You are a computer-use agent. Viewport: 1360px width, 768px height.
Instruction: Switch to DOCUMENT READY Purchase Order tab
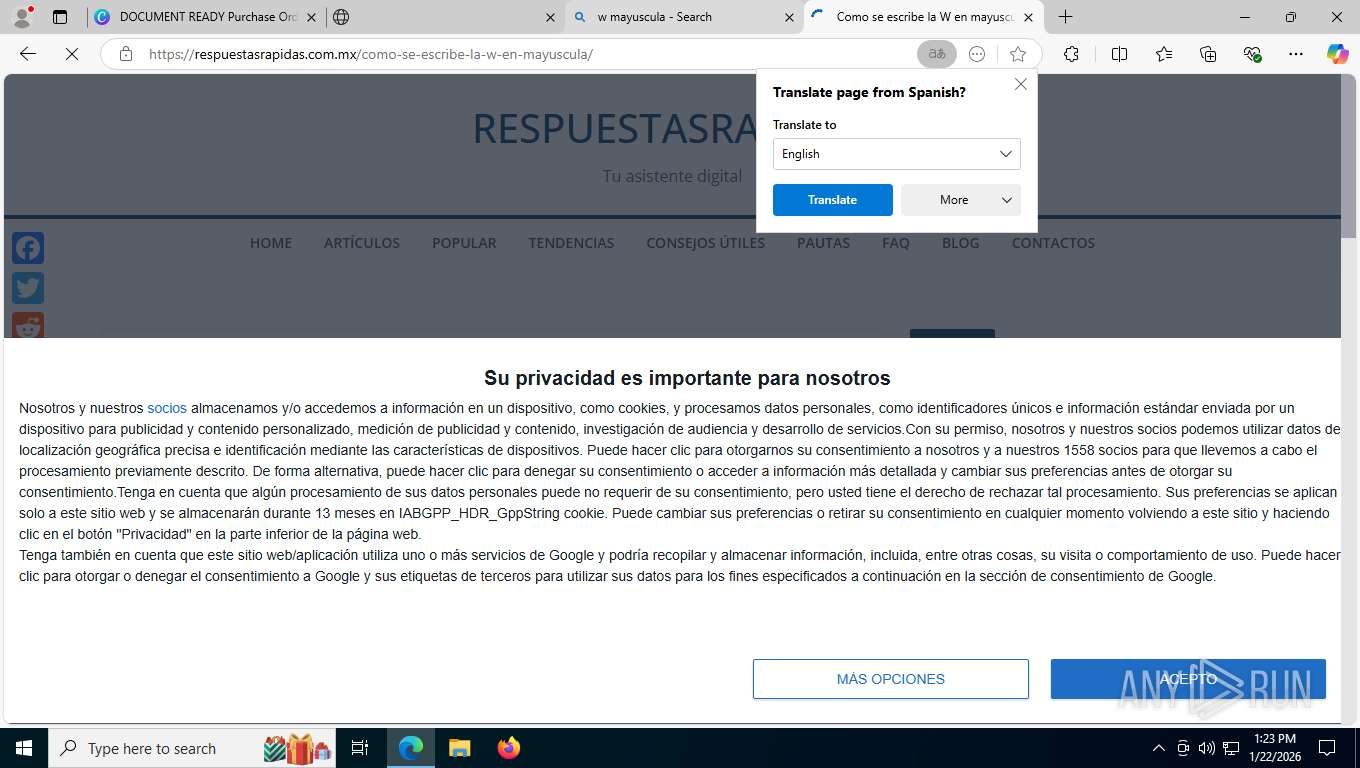[x=205, y=17]
